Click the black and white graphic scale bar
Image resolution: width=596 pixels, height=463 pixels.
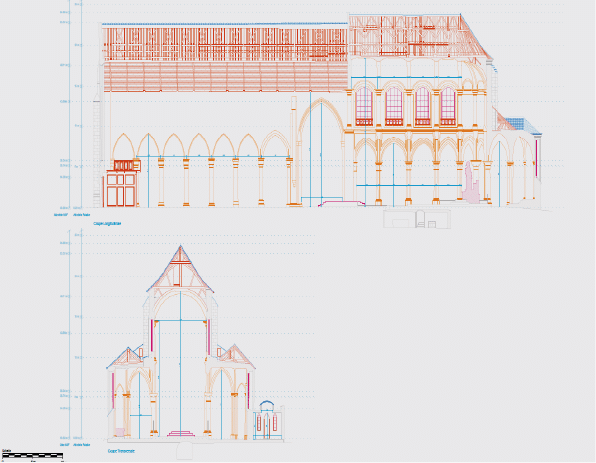click(x=32, y=455)
